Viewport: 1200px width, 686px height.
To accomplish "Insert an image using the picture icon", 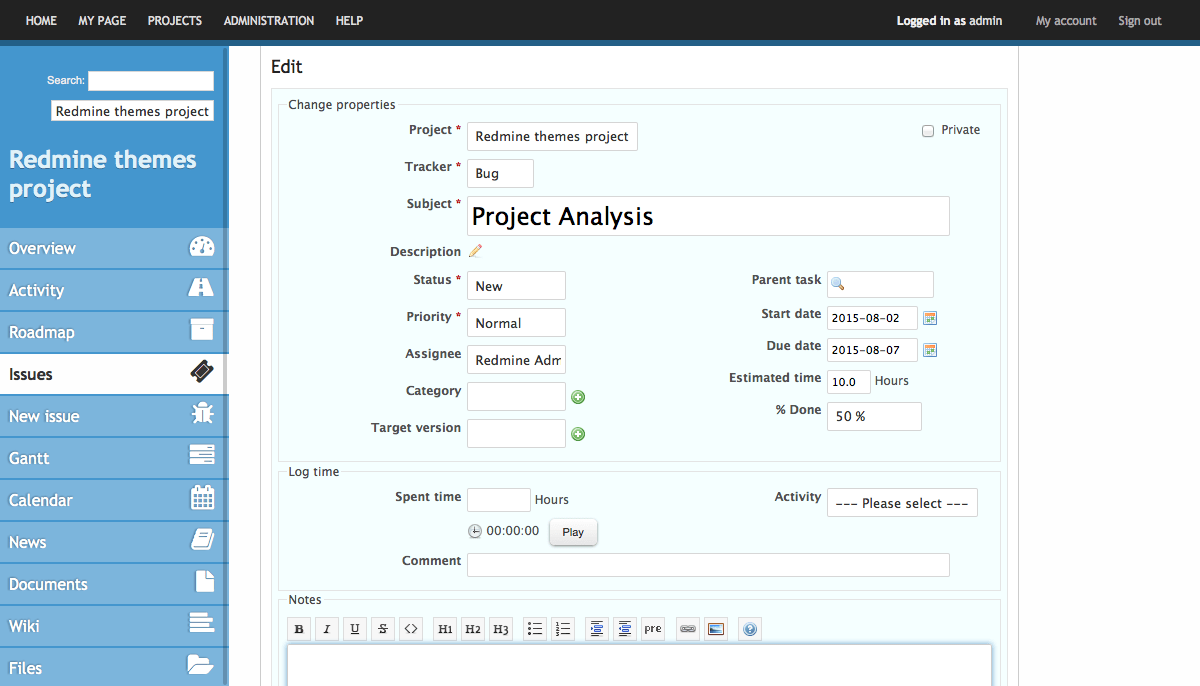I will (715, 629).
